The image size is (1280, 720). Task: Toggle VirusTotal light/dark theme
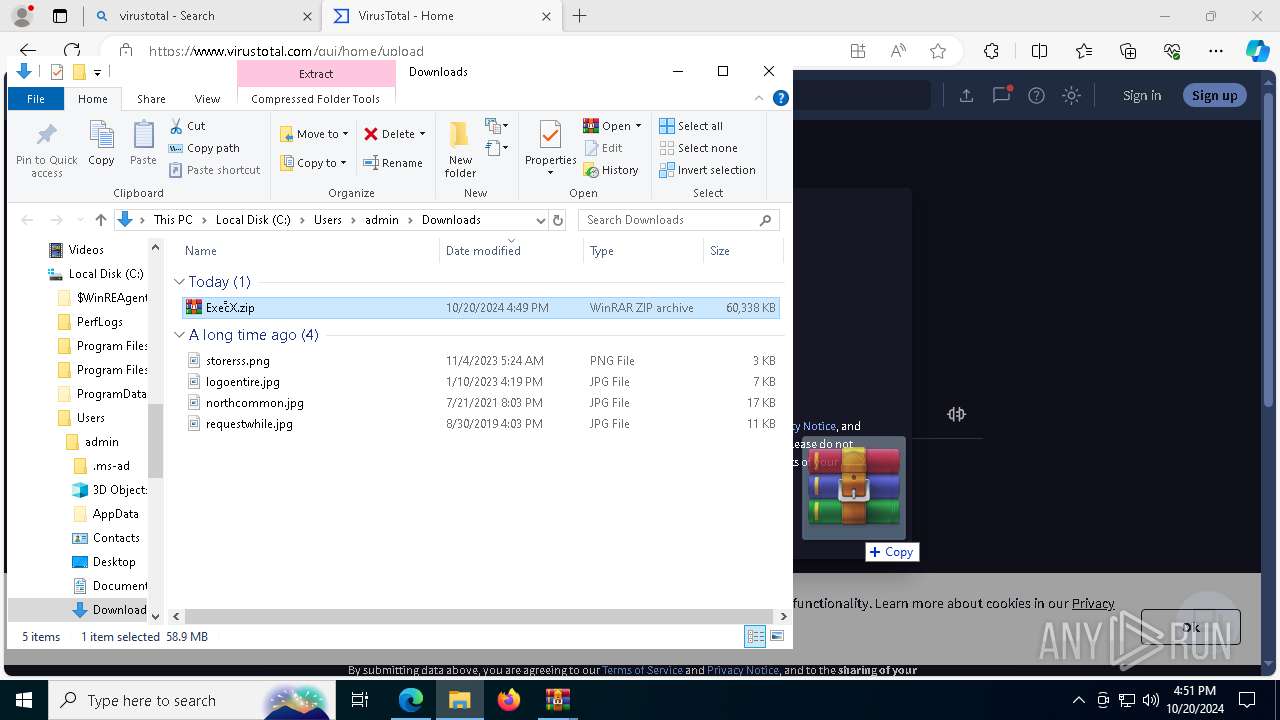[1072, 95]
